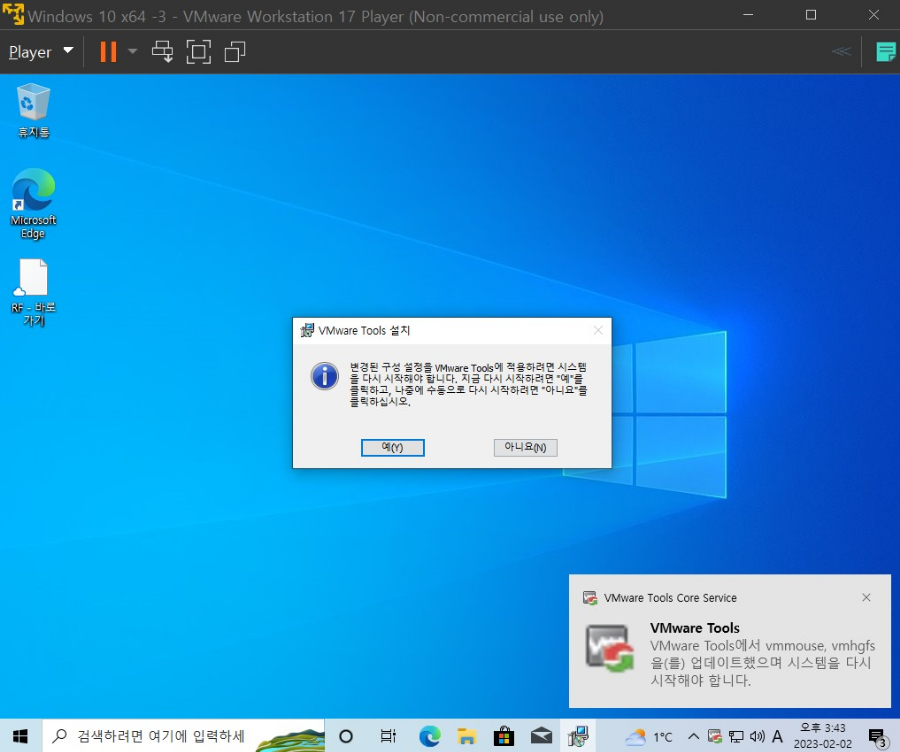Viewport: 900px width, 752px height.
Task: Open File Explorer from the taskbar
Action: click(x=467, y=736)
